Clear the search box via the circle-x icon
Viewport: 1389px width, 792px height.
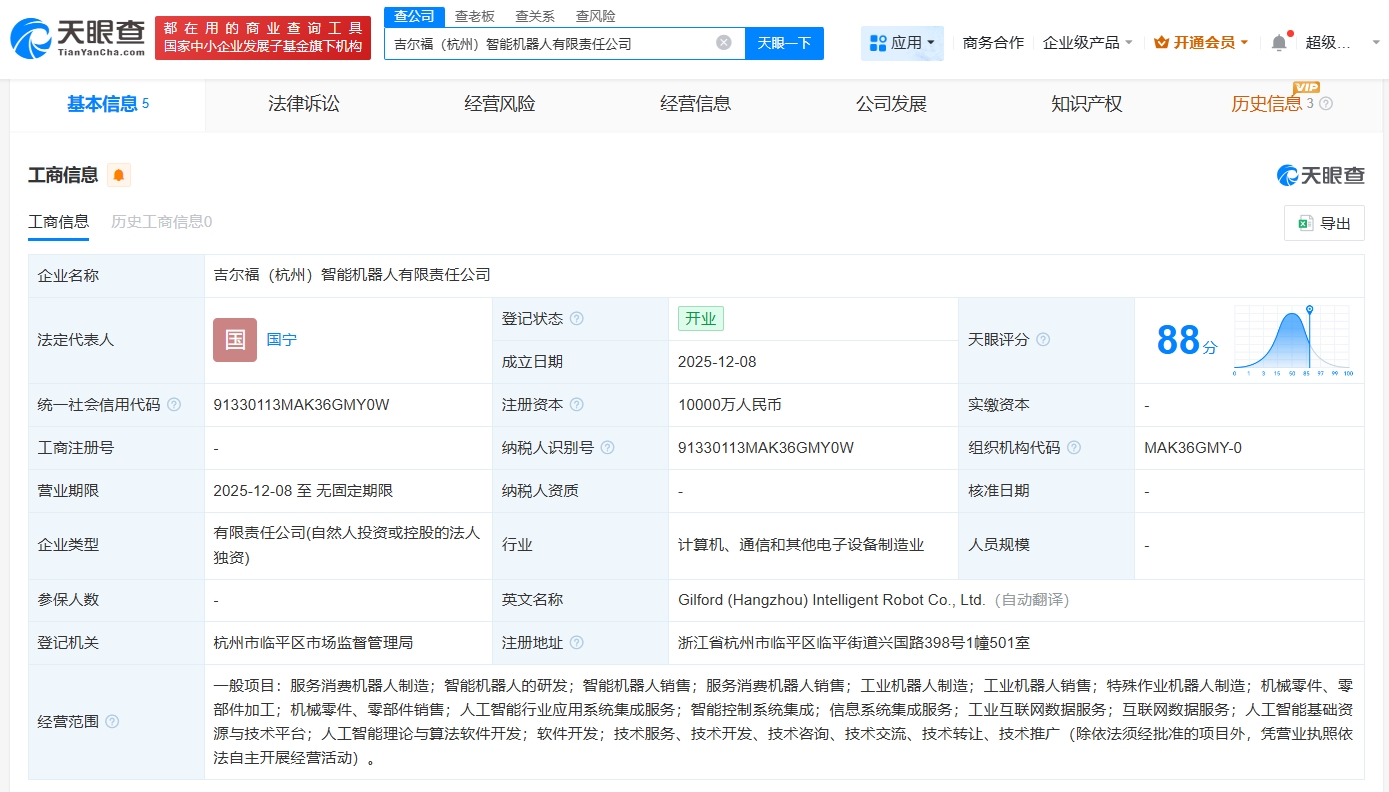(724, 42)
